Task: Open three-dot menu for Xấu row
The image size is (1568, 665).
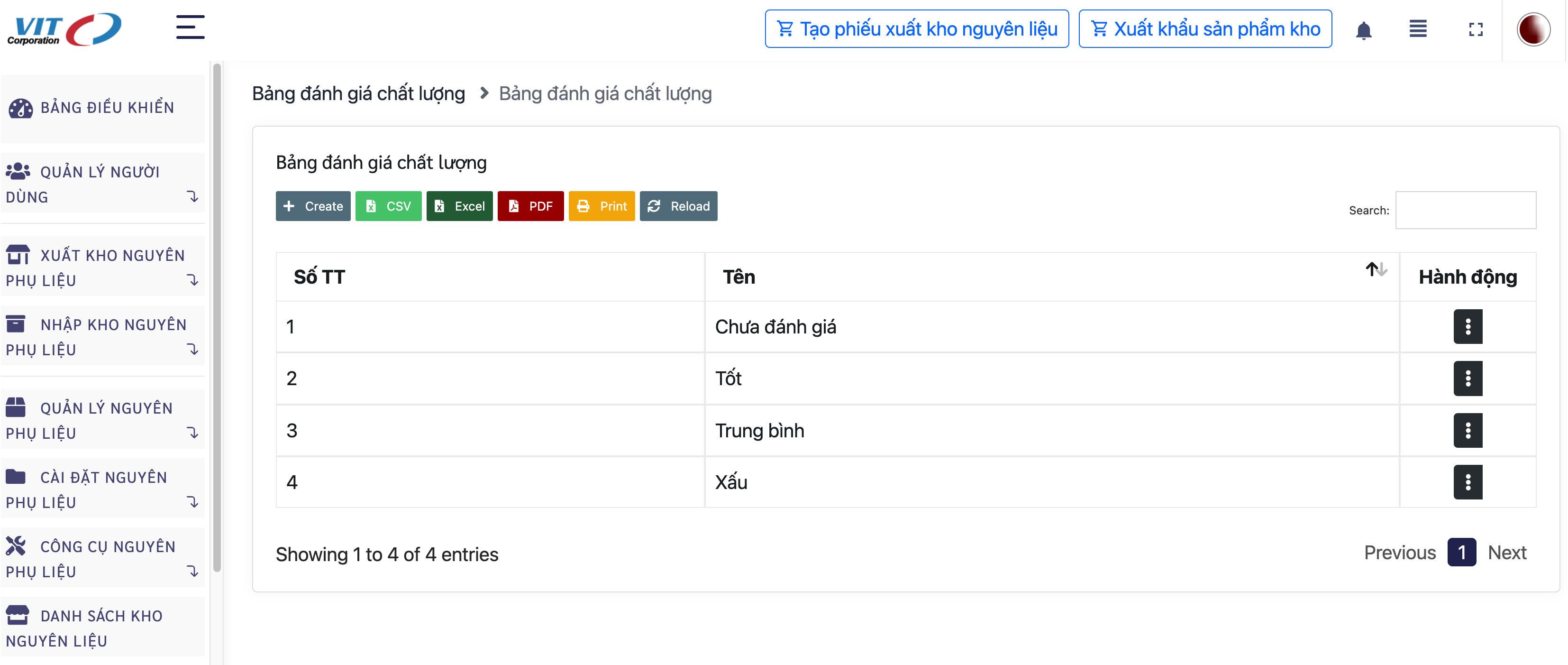Action: 1468,482
